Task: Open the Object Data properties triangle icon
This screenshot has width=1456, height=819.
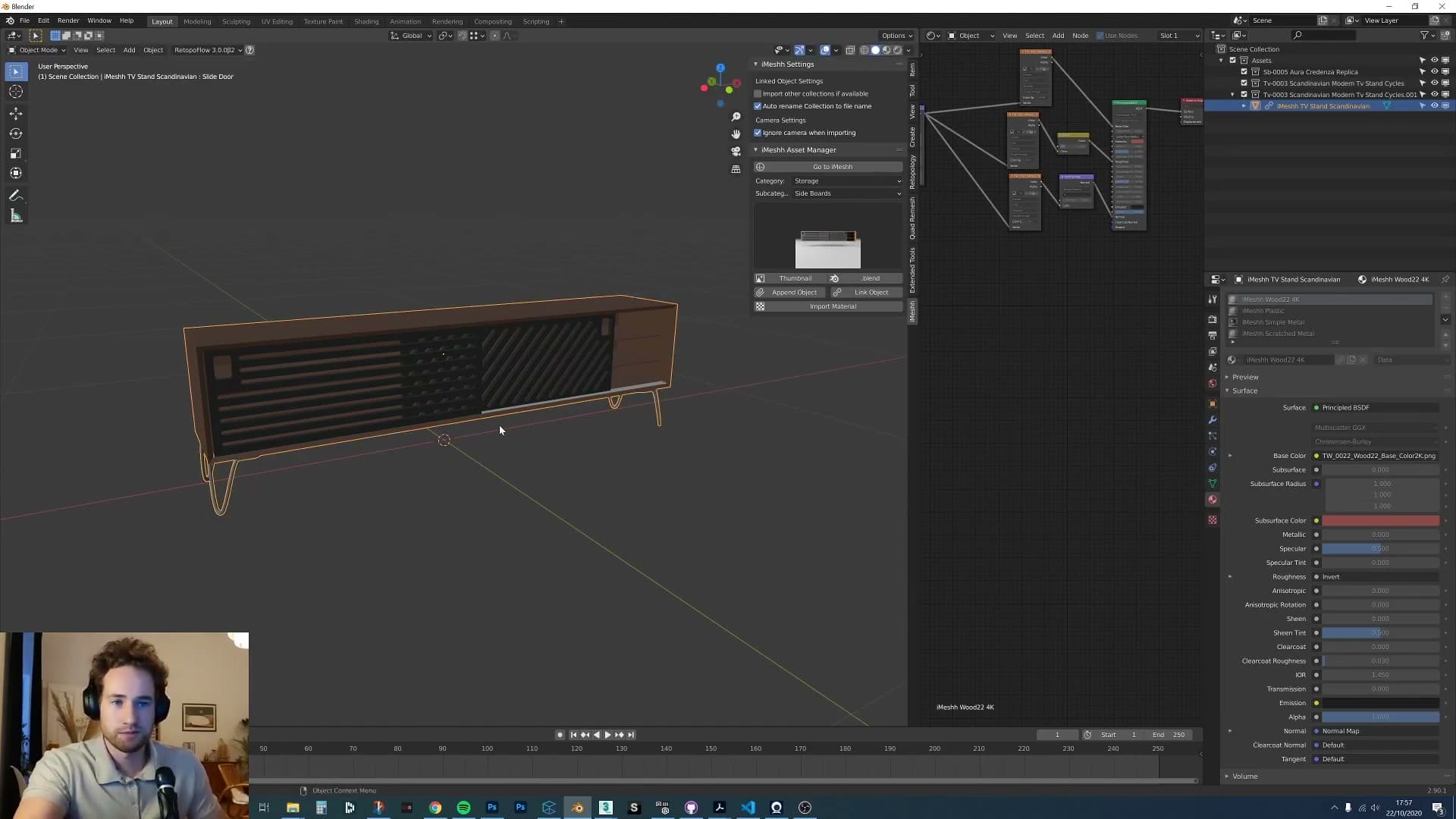Action: point(1213,484)
